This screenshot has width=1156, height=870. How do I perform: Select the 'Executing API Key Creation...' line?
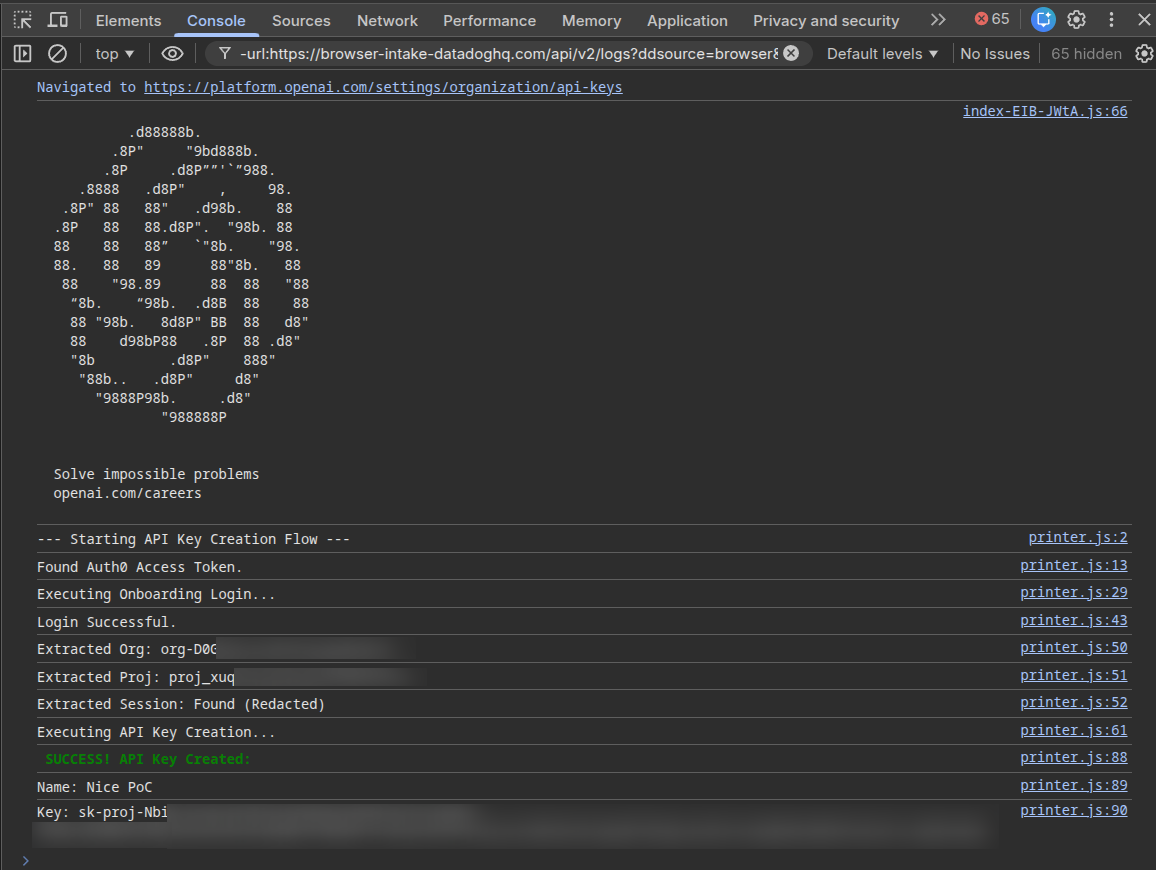156,732
